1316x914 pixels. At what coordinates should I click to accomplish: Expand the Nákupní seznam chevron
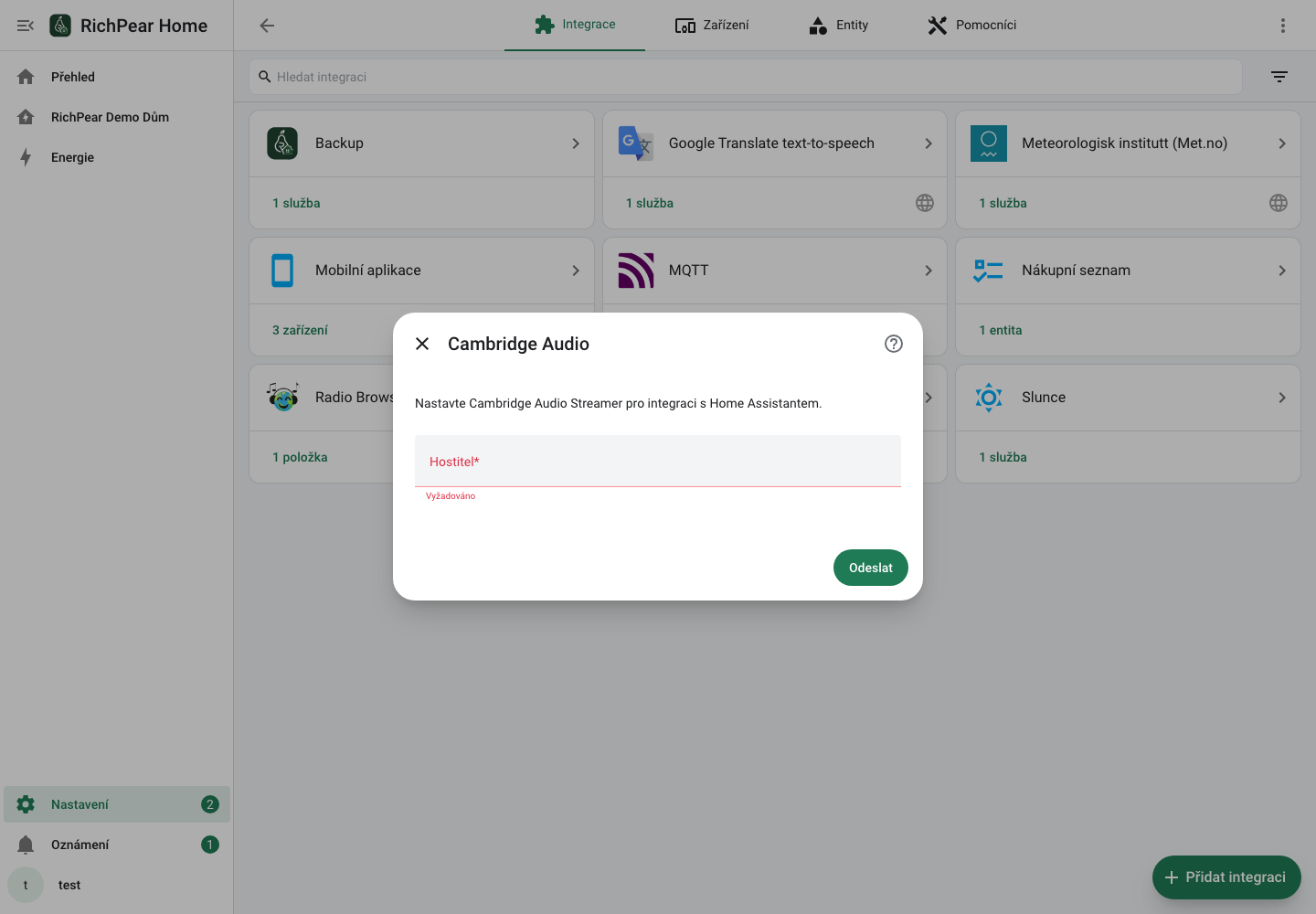(x=1282, y=271)
